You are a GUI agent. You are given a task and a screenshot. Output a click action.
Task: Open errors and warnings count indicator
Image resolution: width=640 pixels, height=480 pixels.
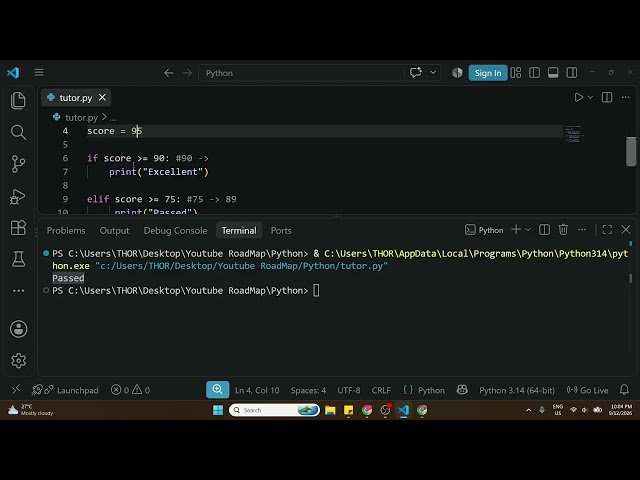click(x=131, y=390)
